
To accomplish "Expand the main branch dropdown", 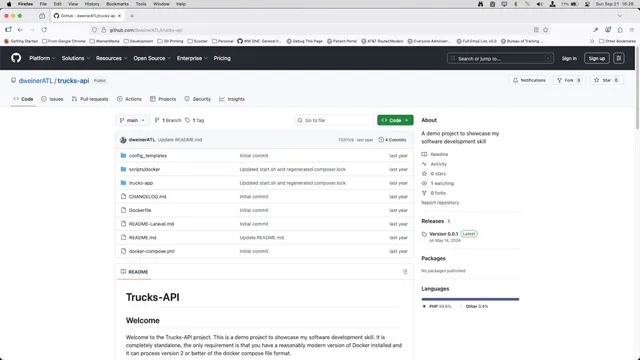I will click(x=132, y=120).
